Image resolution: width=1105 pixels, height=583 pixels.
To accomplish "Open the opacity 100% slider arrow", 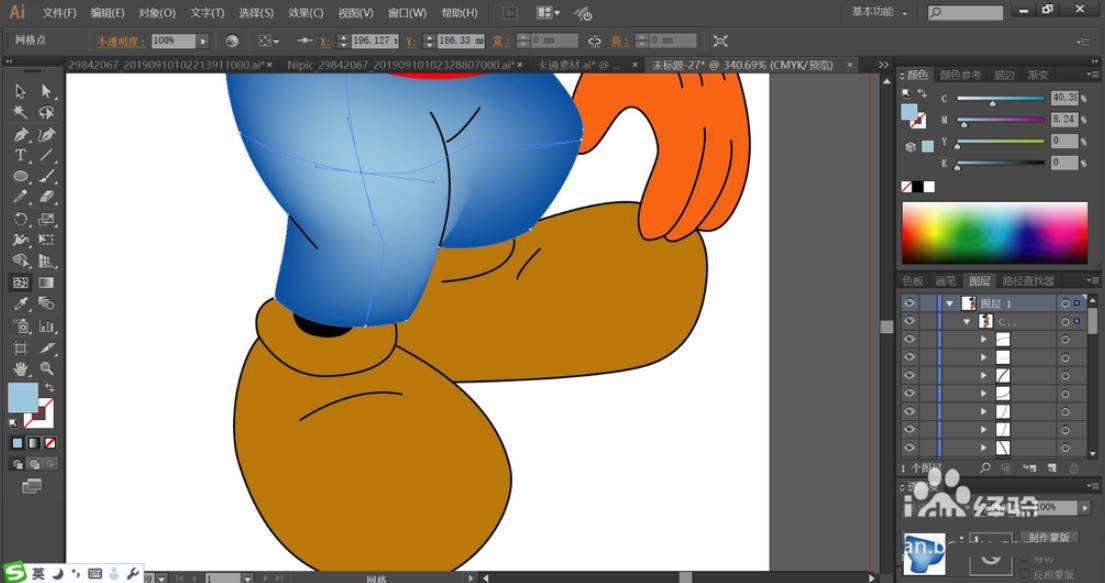I will click(203, 41).
